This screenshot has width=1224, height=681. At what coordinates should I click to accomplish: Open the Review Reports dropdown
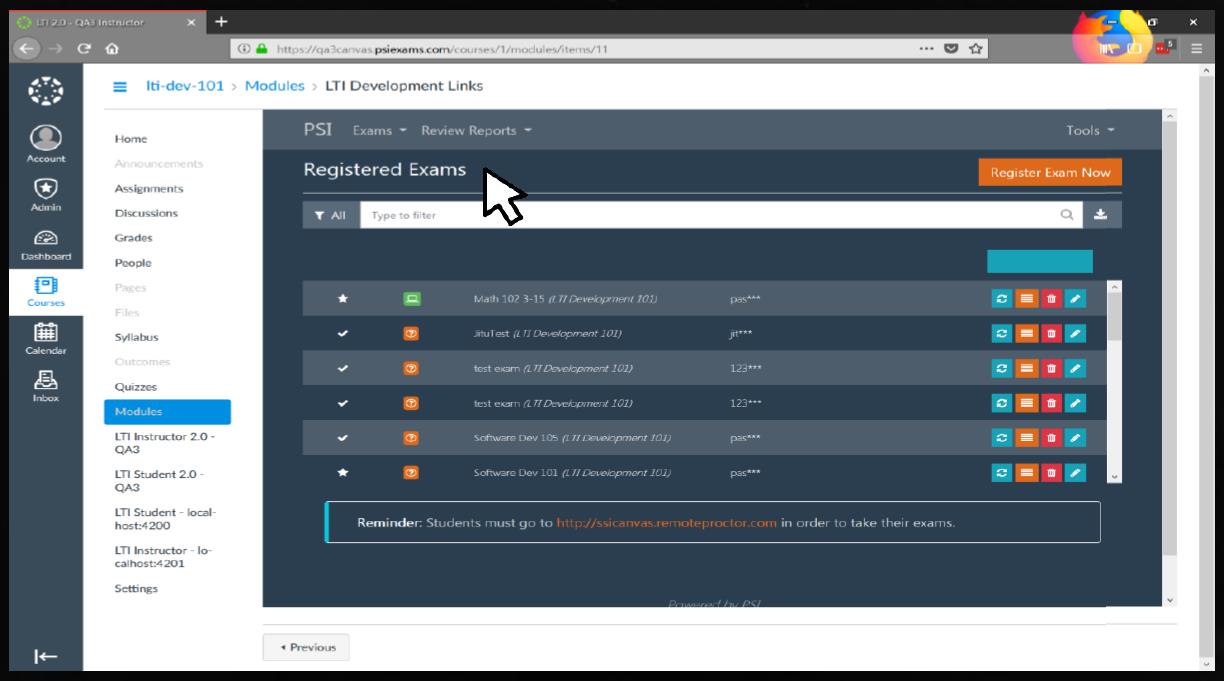click(476, 131)
